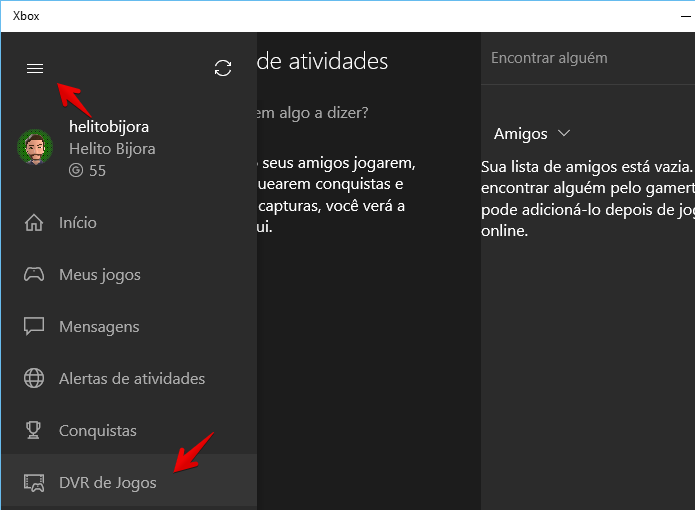Click the Helito Bijora real name text

[x=112, y=149]
